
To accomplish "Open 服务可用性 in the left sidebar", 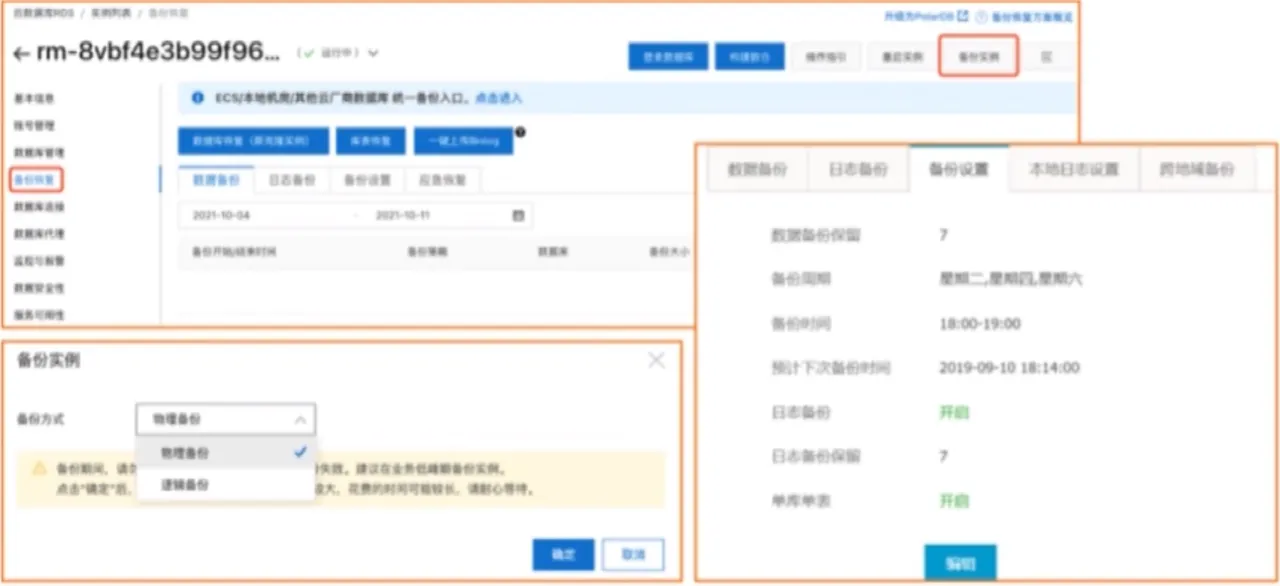I will tap(39, 315).
